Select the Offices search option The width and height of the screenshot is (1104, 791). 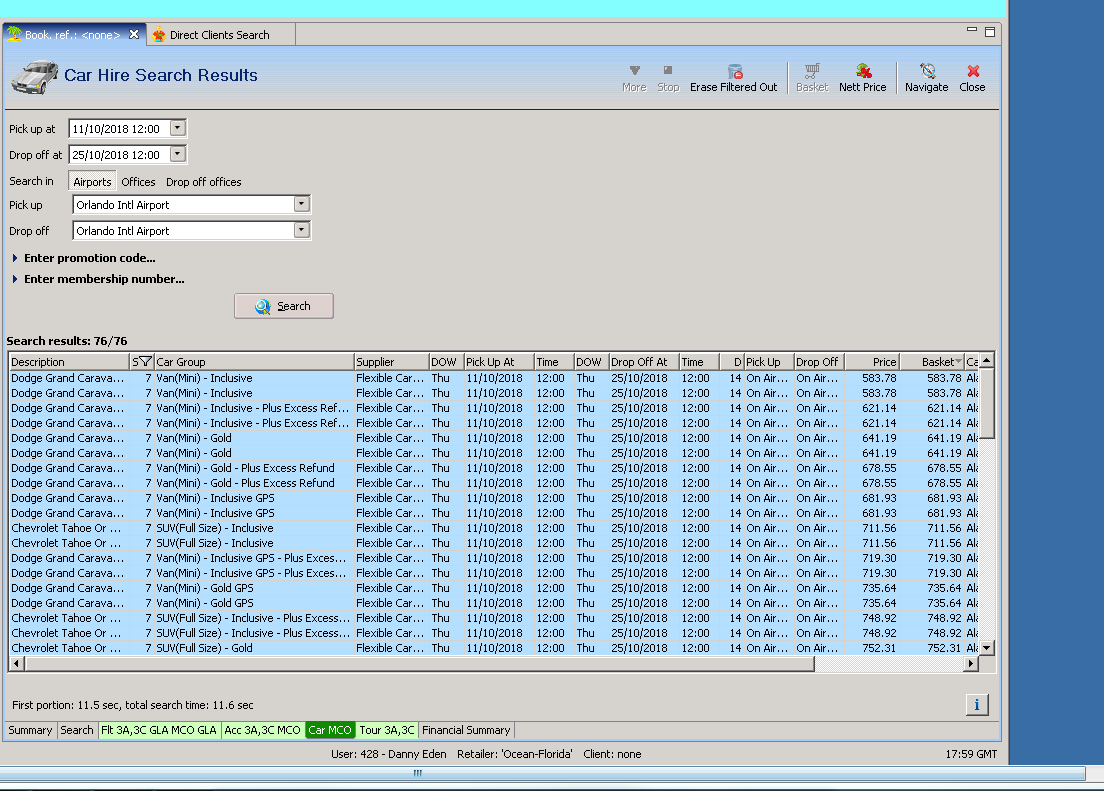138,182
